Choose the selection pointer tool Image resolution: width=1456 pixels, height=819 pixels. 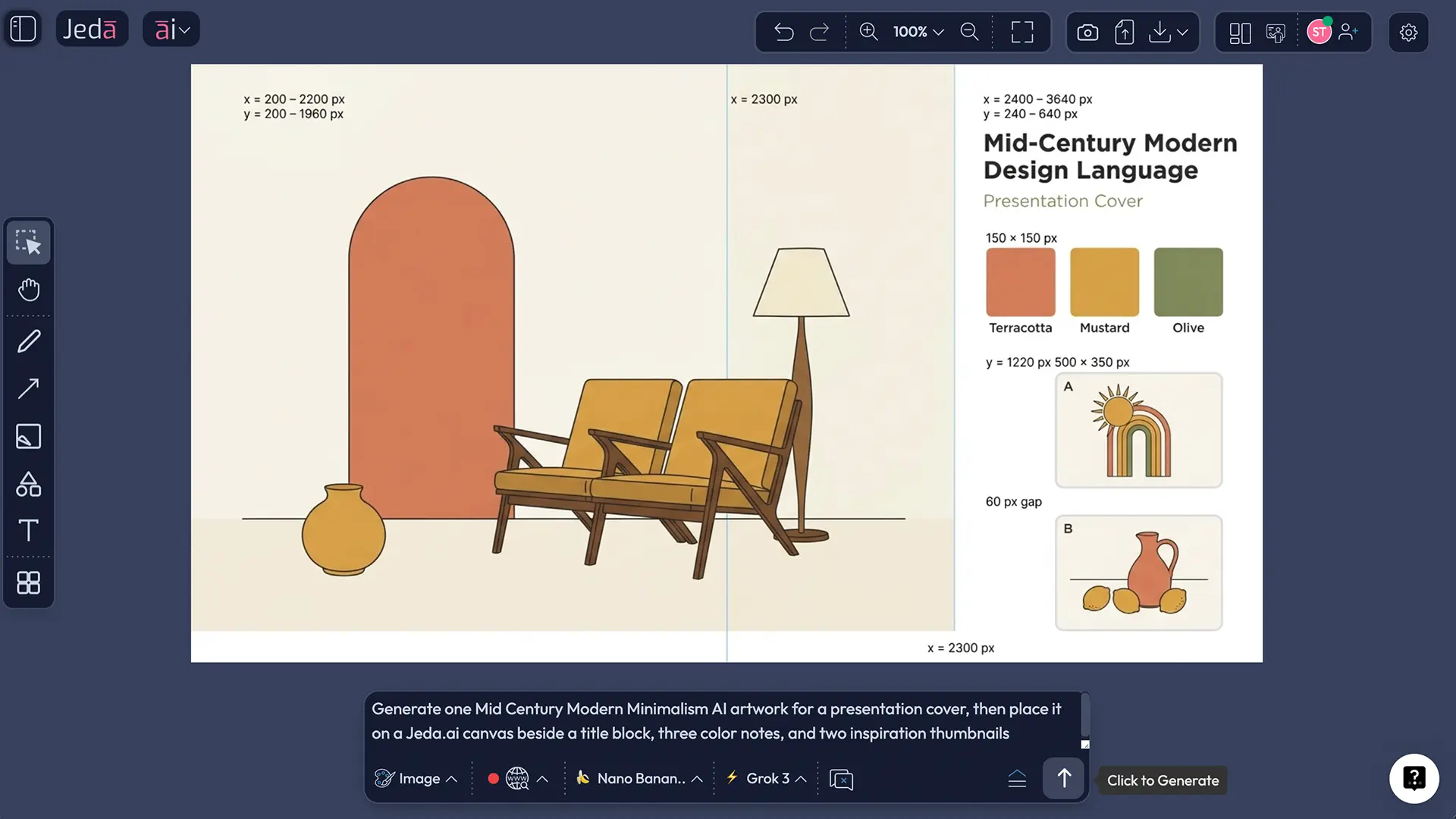pos(29,243)
